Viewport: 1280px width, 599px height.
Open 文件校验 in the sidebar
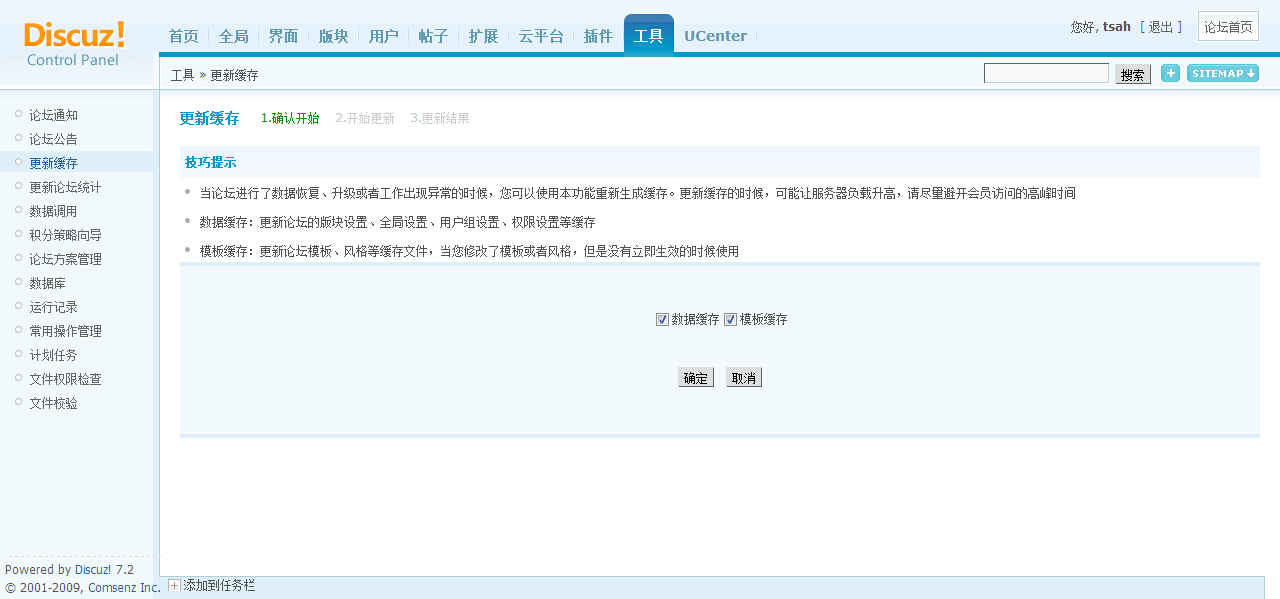[53, 403]
